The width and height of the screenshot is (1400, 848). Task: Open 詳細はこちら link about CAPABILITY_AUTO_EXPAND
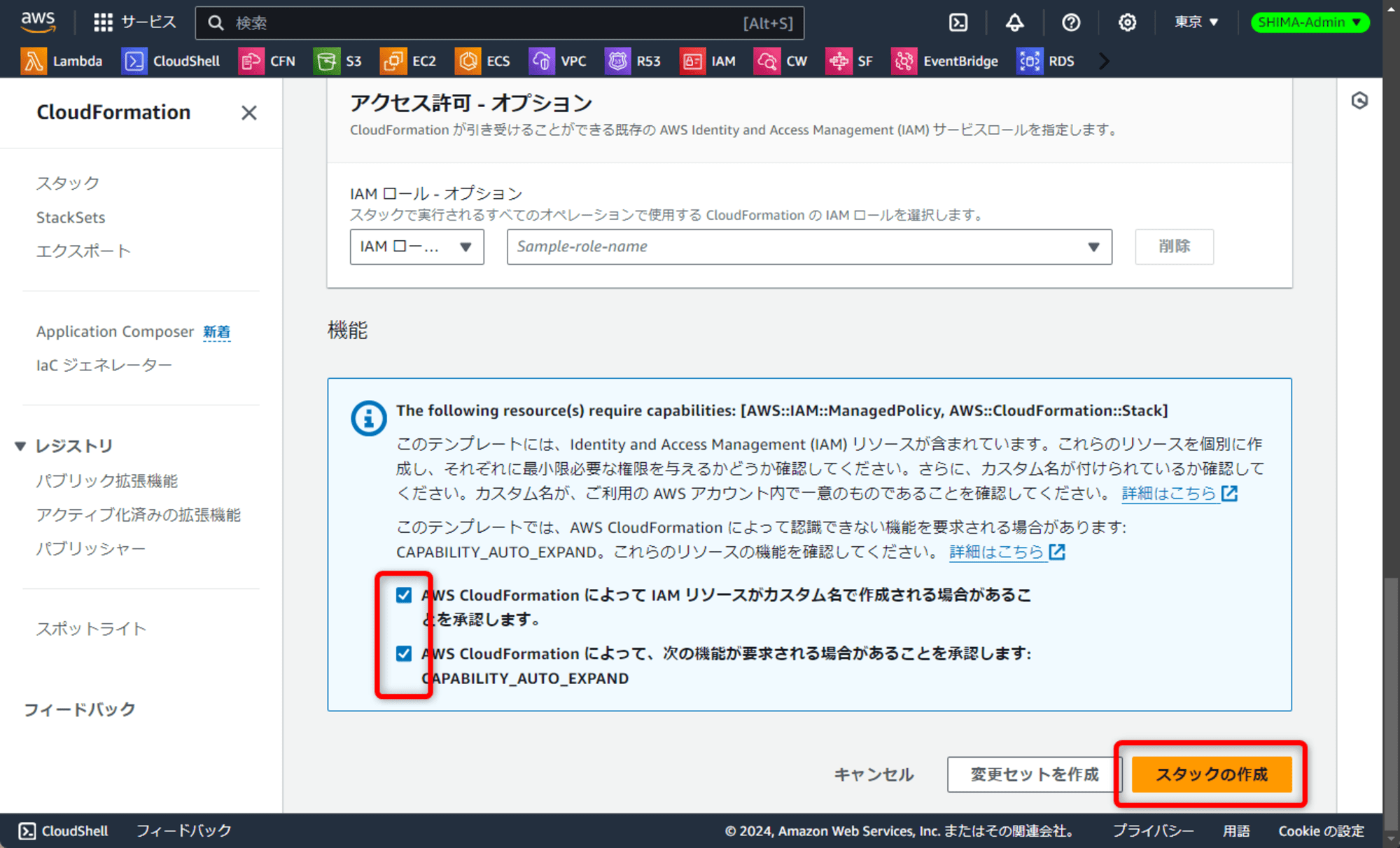[1007, 552]
